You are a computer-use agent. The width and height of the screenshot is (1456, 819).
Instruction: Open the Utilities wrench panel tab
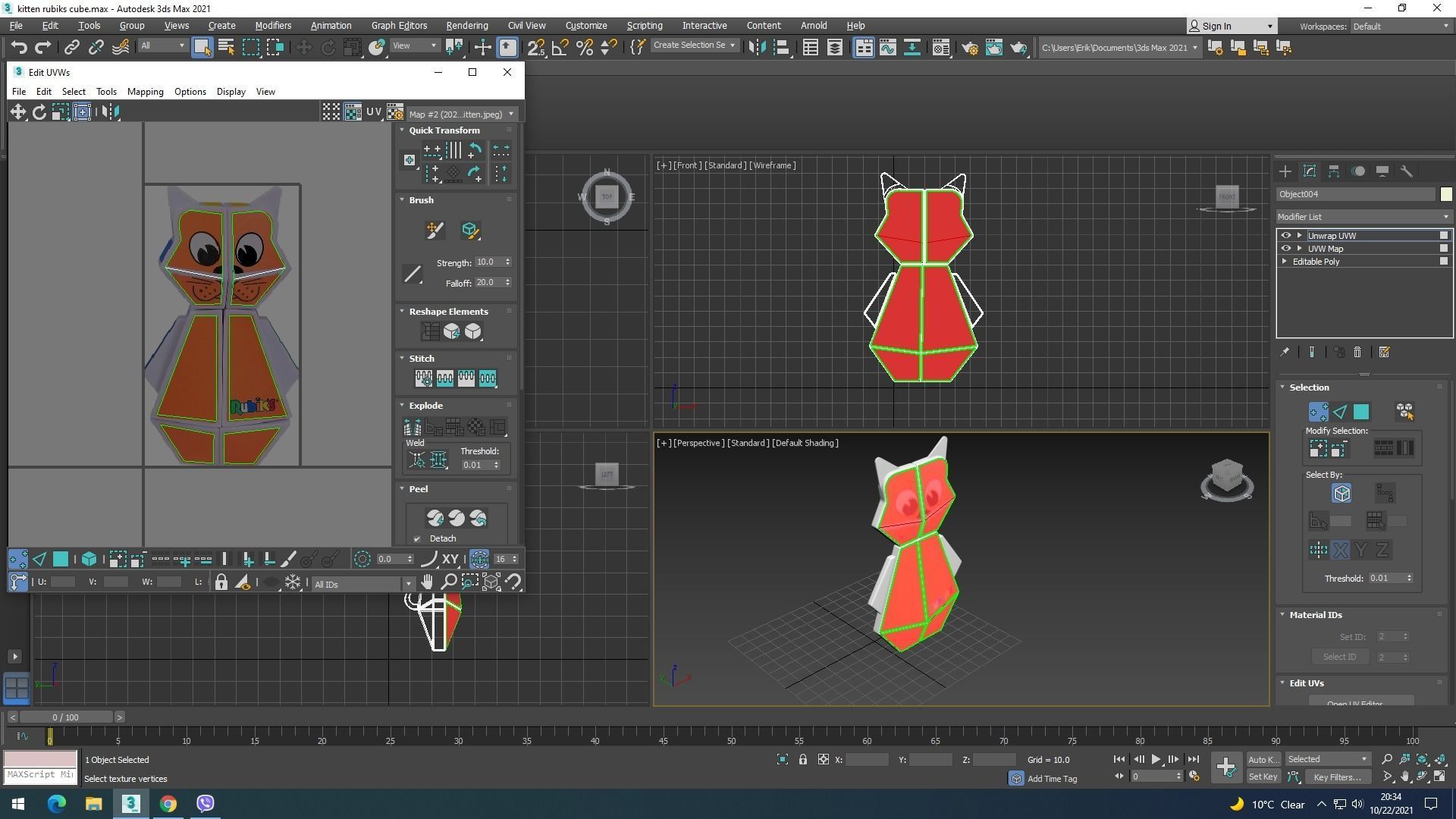[1406, 171]
